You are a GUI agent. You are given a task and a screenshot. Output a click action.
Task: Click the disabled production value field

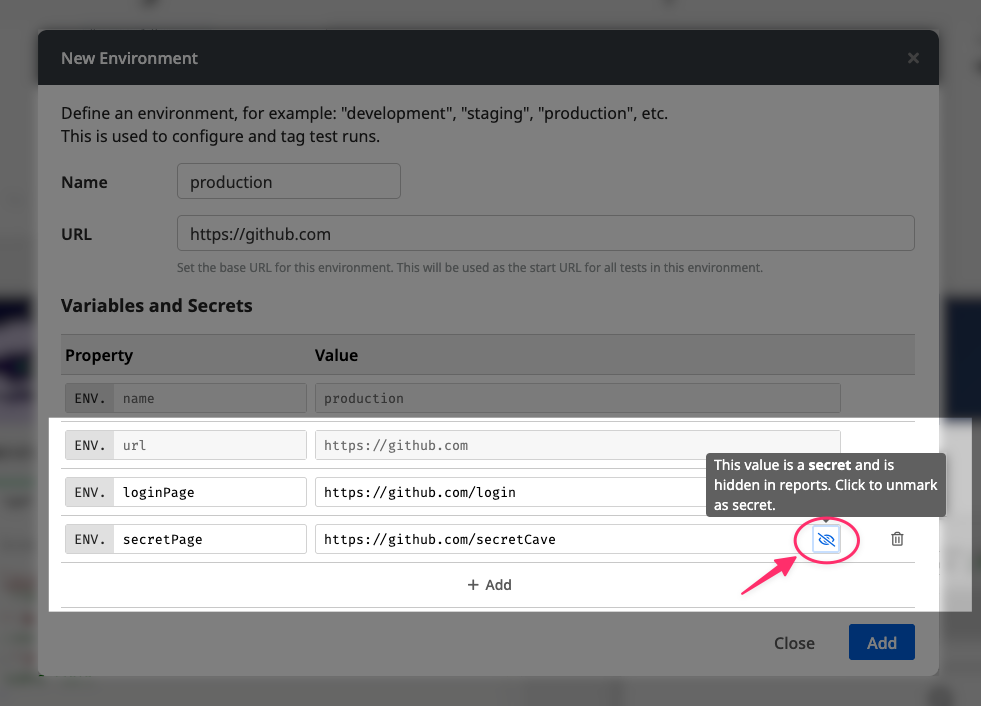point(577,398)
